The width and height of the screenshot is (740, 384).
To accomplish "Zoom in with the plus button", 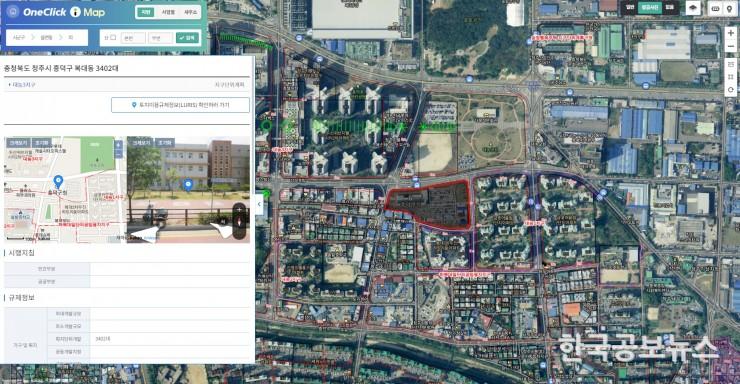I will [x=731, y=33].
